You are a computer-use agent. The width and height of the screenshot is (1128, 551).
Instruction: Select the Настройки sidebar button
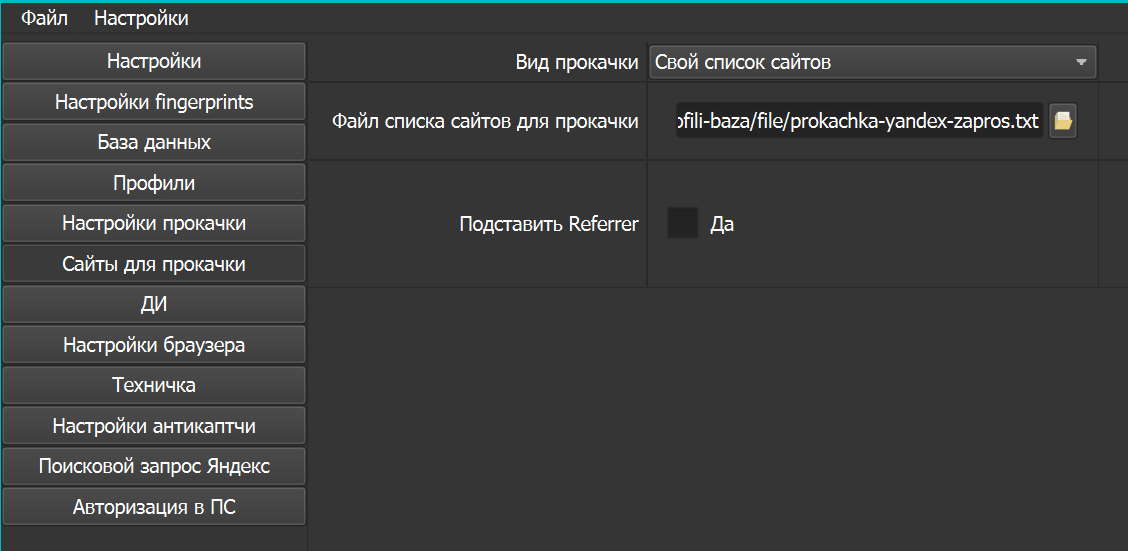click(x=154, y=61)
